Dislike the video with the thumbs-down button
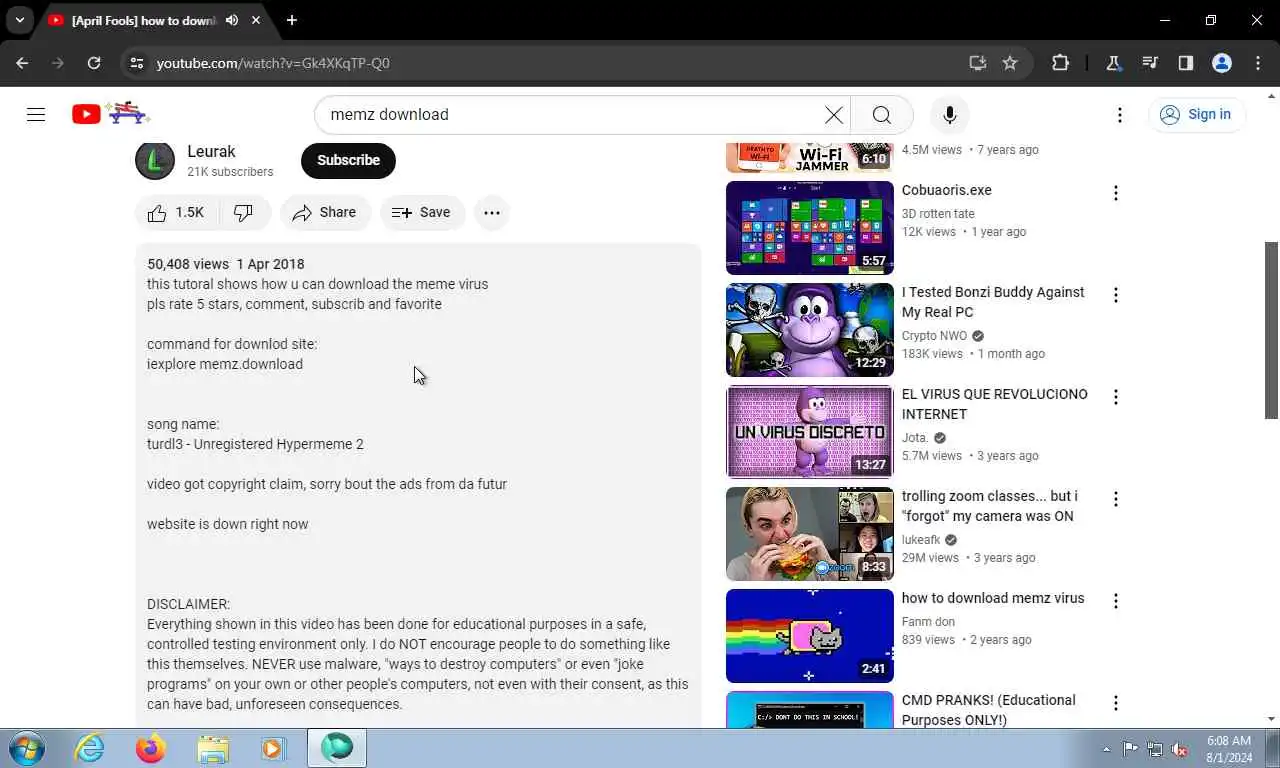This screenshot has height=768, width=1280. tap(244, 212)
